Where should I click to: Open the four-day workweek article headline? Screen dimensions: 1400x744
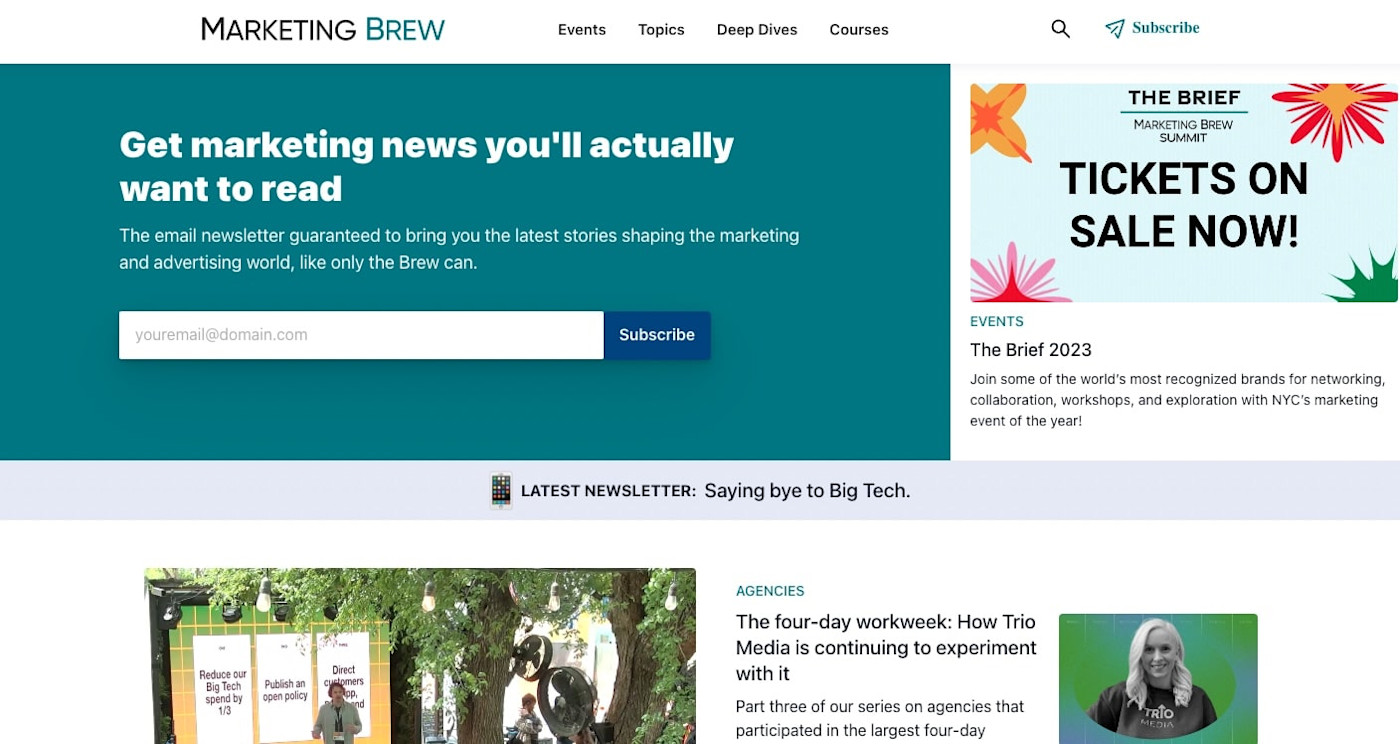(886, 648)
